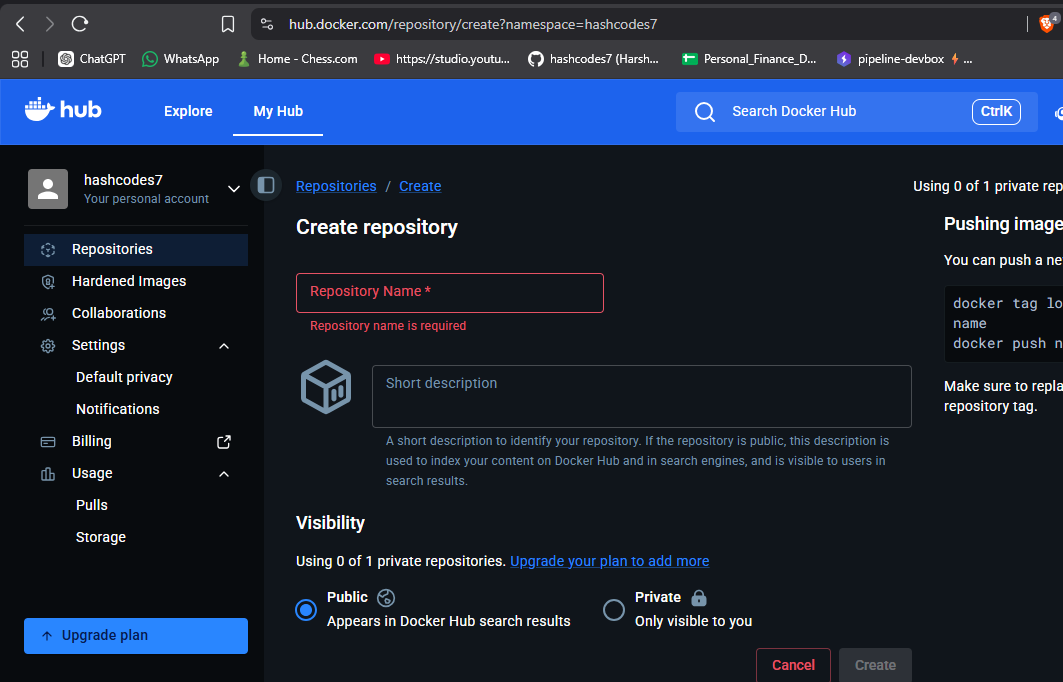Image resolution: width=1063 pixels, height=682 pixels.
Task: Click the Create breadcrumb link
Action: click(x=420, y=186)
